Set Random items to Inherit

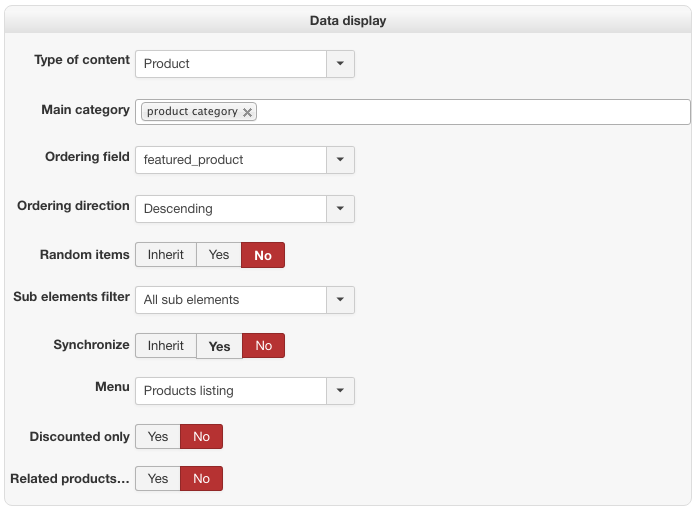pos(166,255)
